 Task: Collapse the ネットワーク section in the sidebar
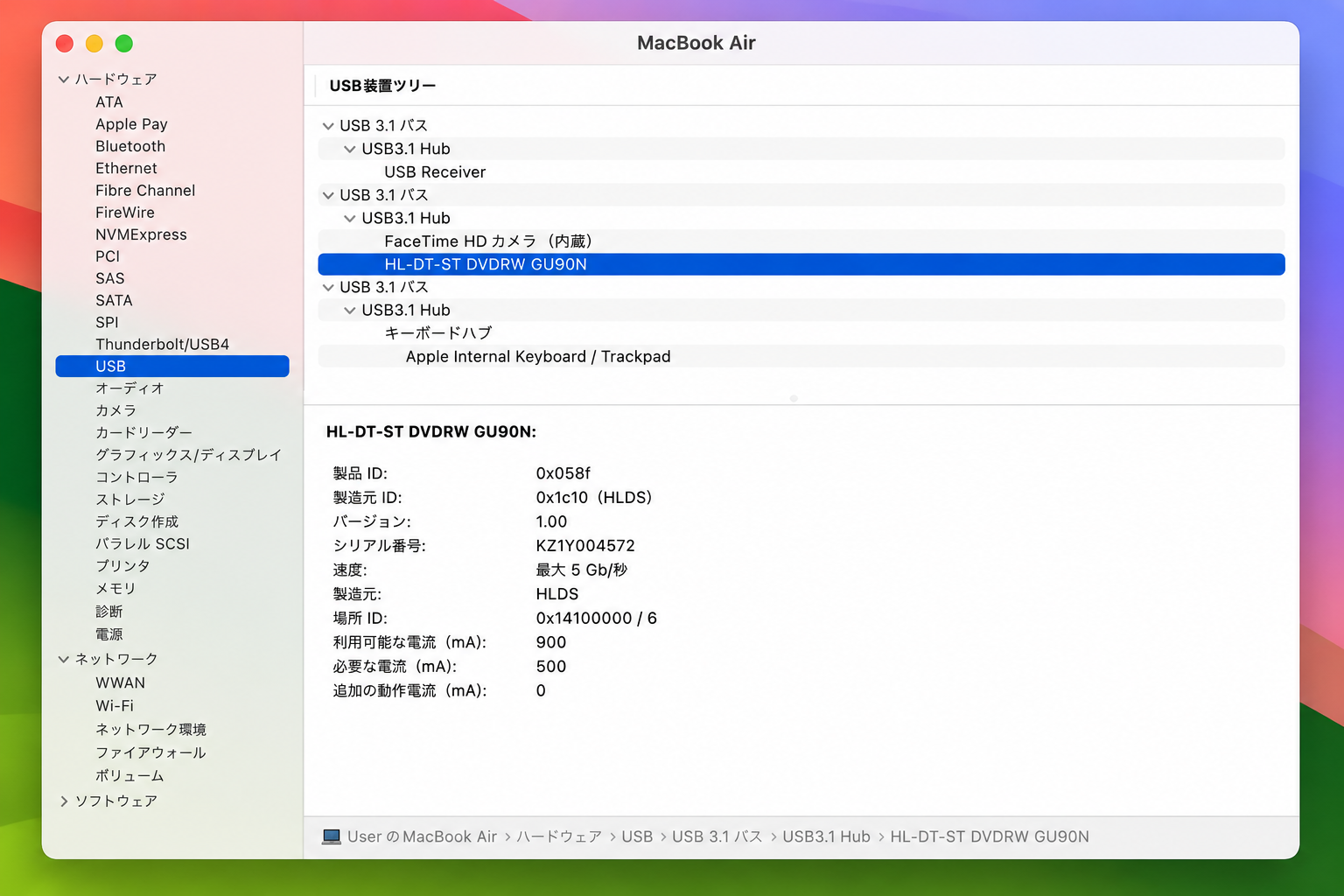64,659
